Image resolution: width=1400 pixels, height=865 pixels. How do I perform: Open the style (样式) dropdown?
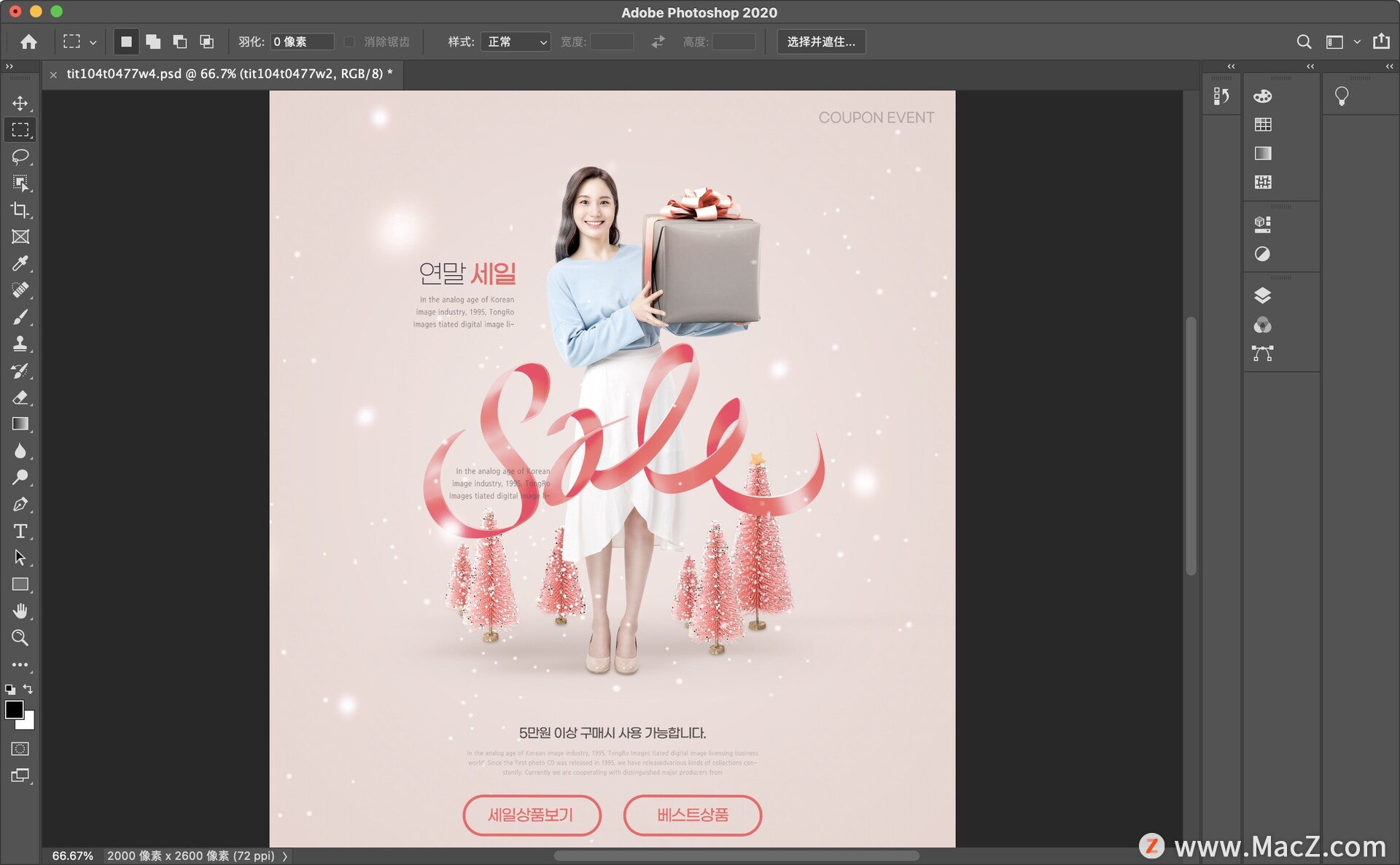[516, 42]
